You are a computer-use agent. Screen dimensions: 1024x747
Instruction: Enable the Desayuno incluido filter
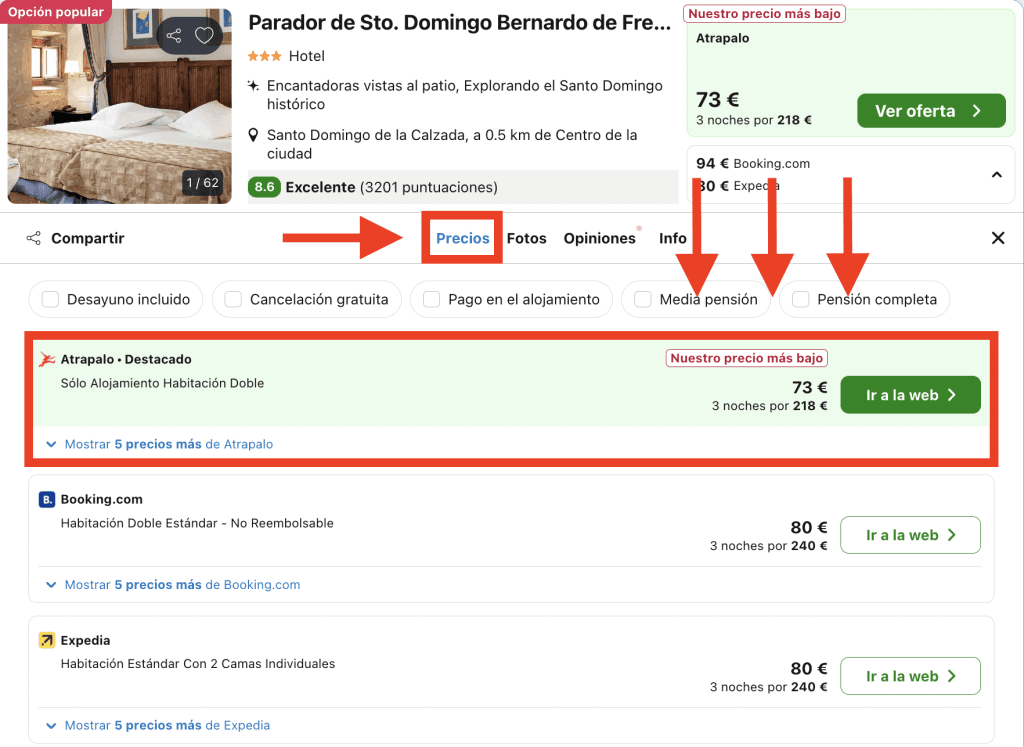click(x=50, y=299)
